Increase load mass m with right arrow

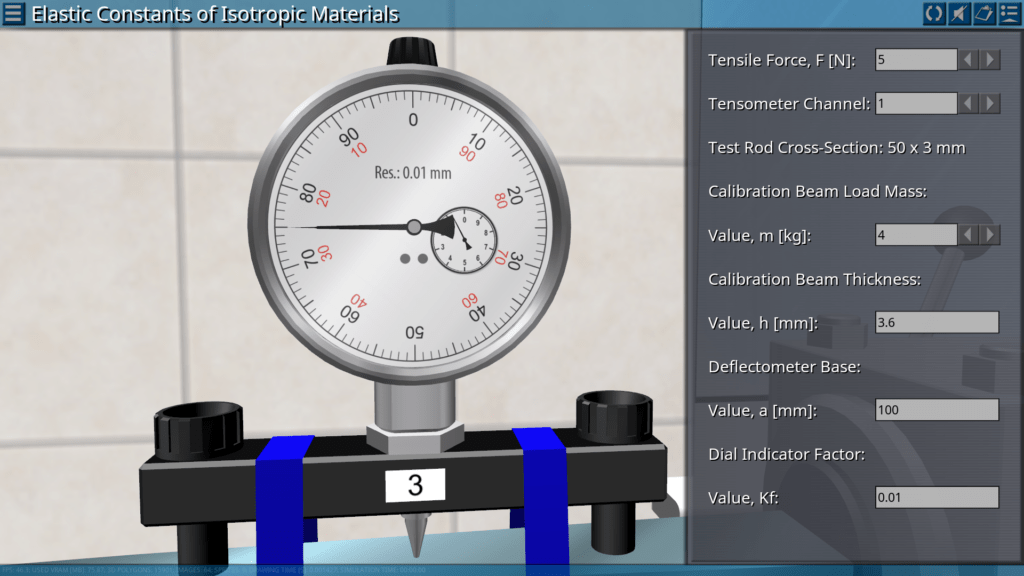(x=990, y=235)
